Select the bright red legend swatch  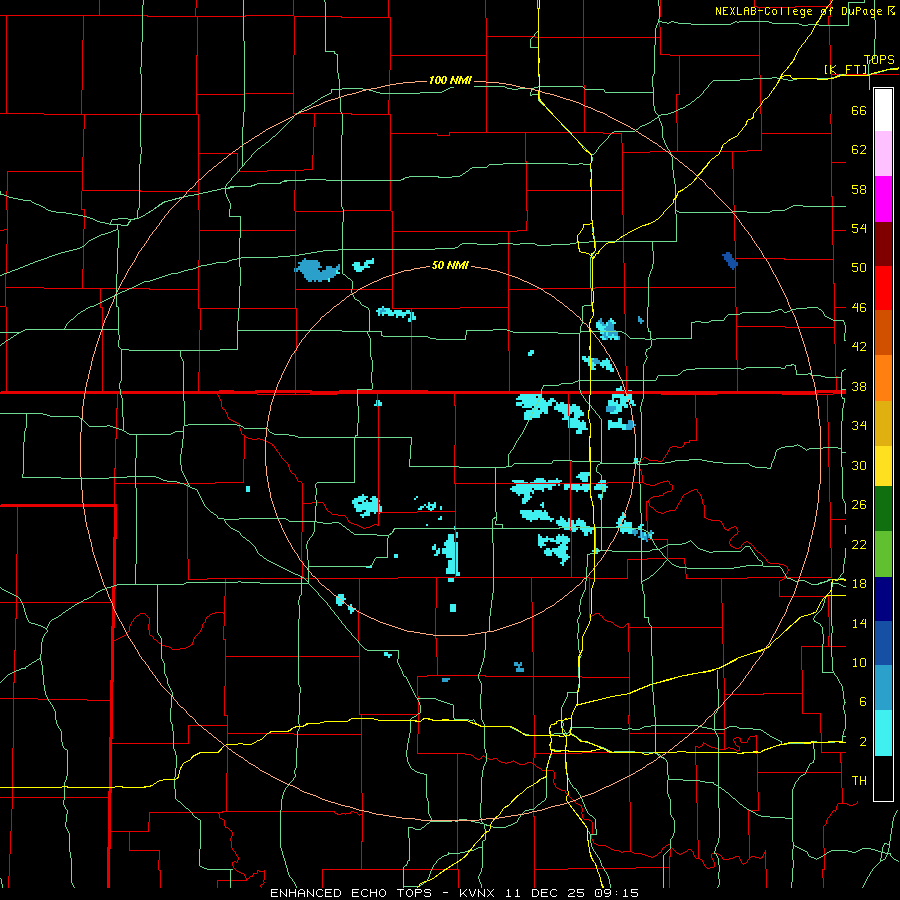(883, 288)
